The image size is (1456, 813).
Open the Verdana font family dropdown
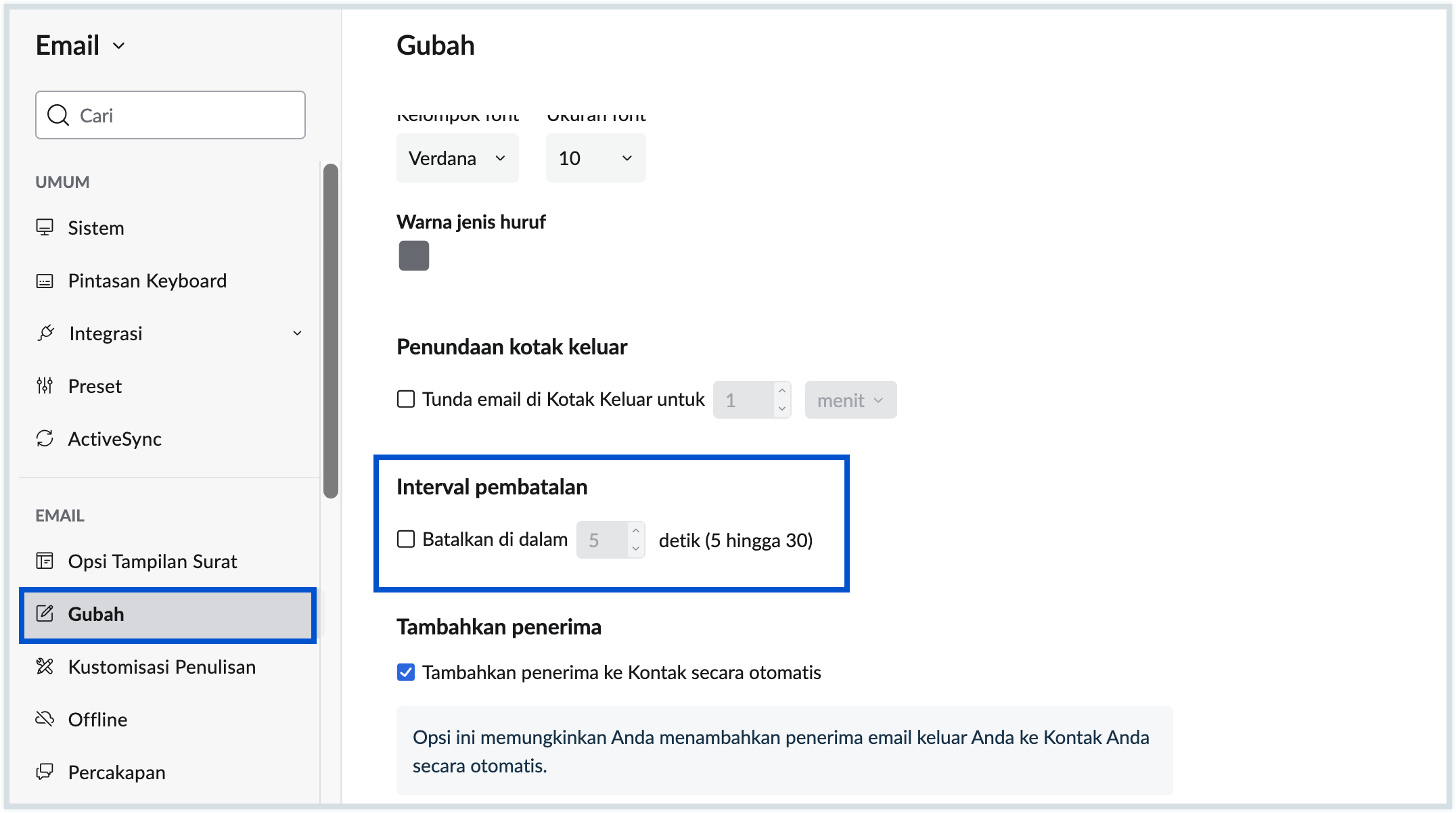457,158
